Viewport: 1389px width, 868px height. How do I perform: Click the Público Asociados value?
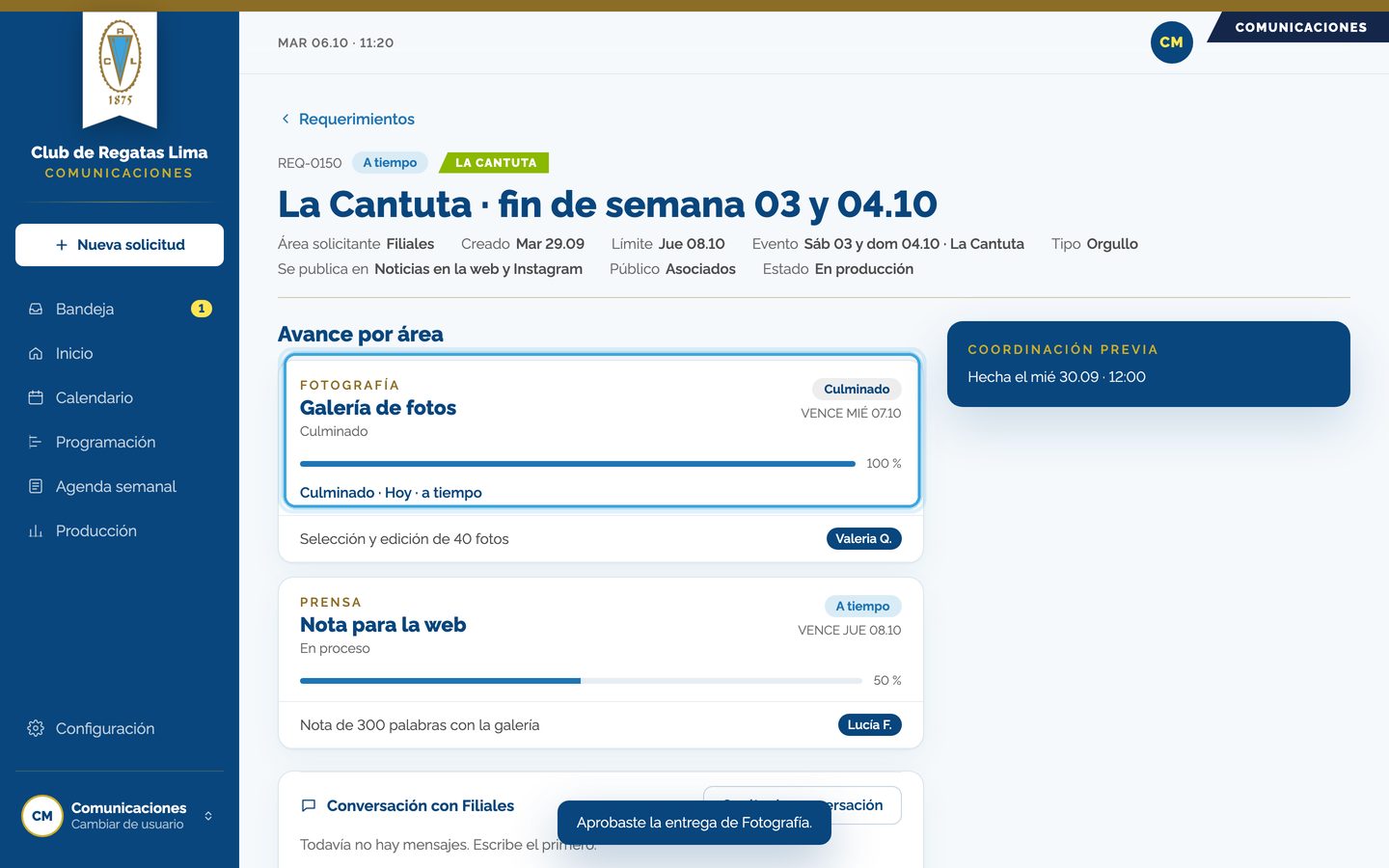pos(700,269)
